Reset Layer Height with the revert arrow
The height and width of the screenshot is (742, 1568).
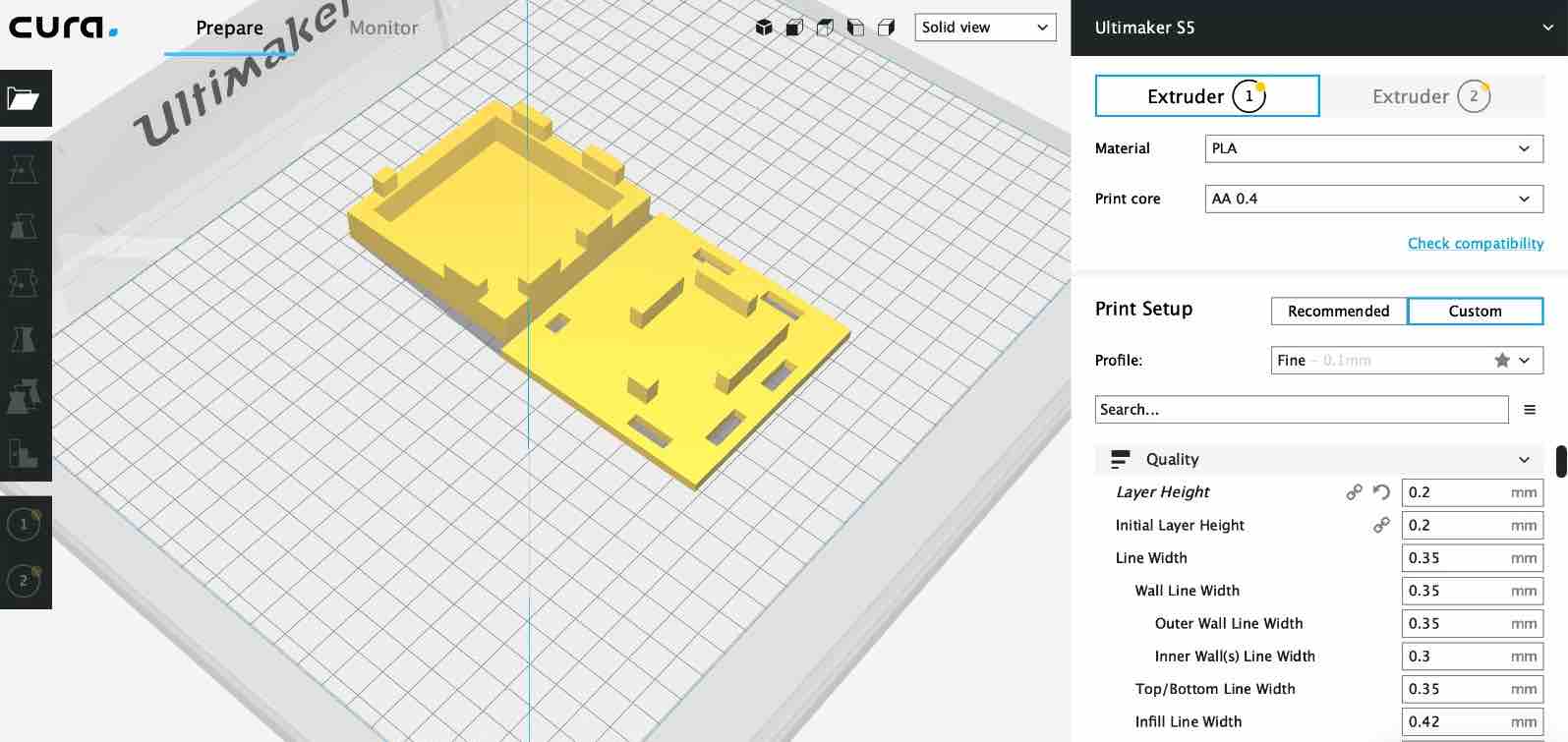(x=1381, y=492)
